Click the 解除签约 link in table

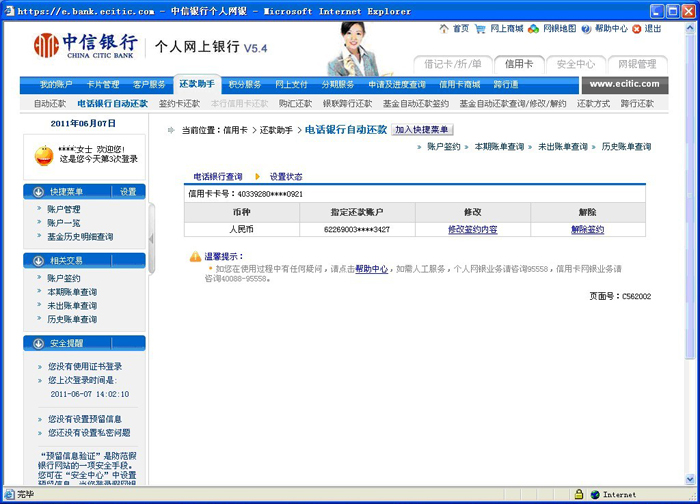pyautogui.click(x=587, y=230)
